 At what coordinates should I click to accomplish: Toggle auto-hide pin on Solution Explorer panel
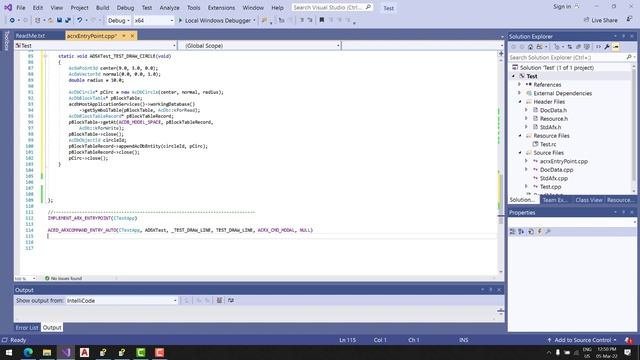(623, 36)
